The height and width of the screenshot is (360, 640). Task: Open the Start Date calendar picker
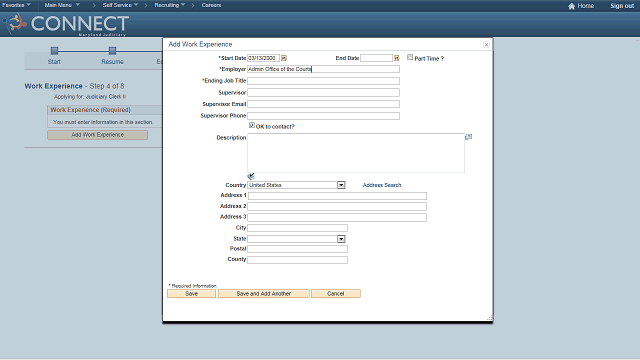tap(284, 58)
